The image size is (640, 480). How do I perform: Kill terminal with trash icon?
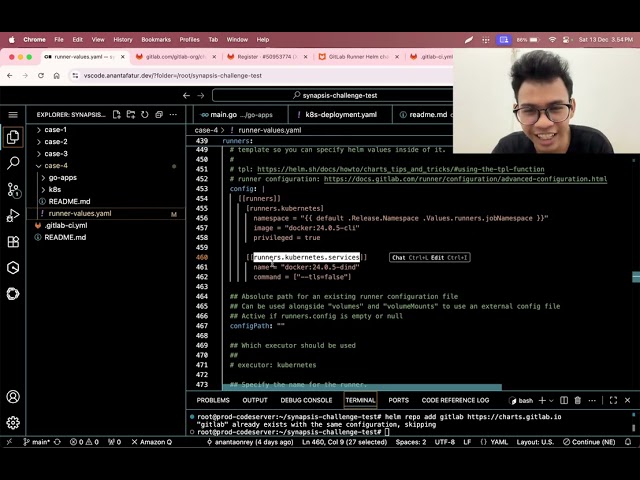click(578, 400)
